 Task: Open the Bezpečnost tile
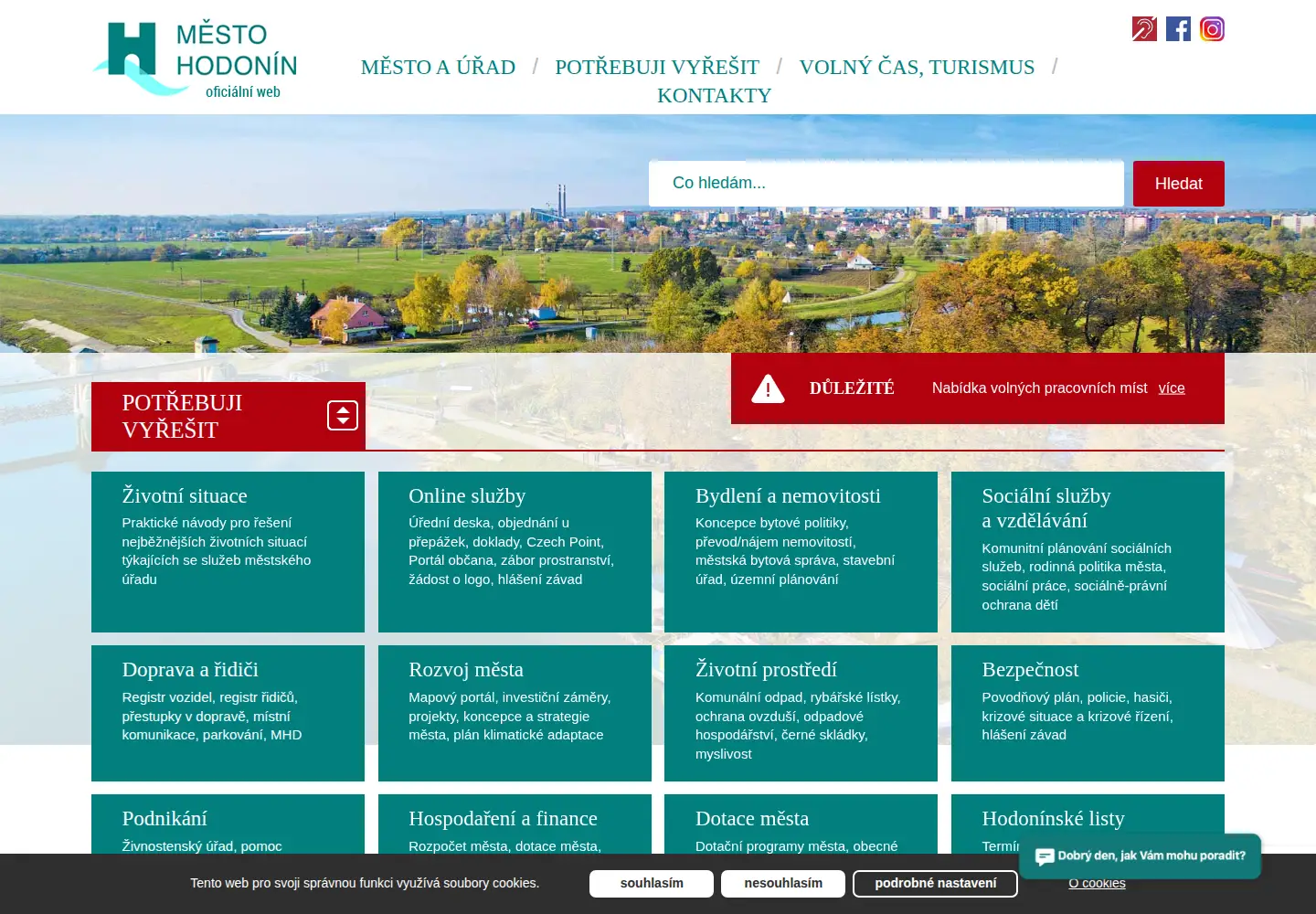click(x=1088, y=713)
